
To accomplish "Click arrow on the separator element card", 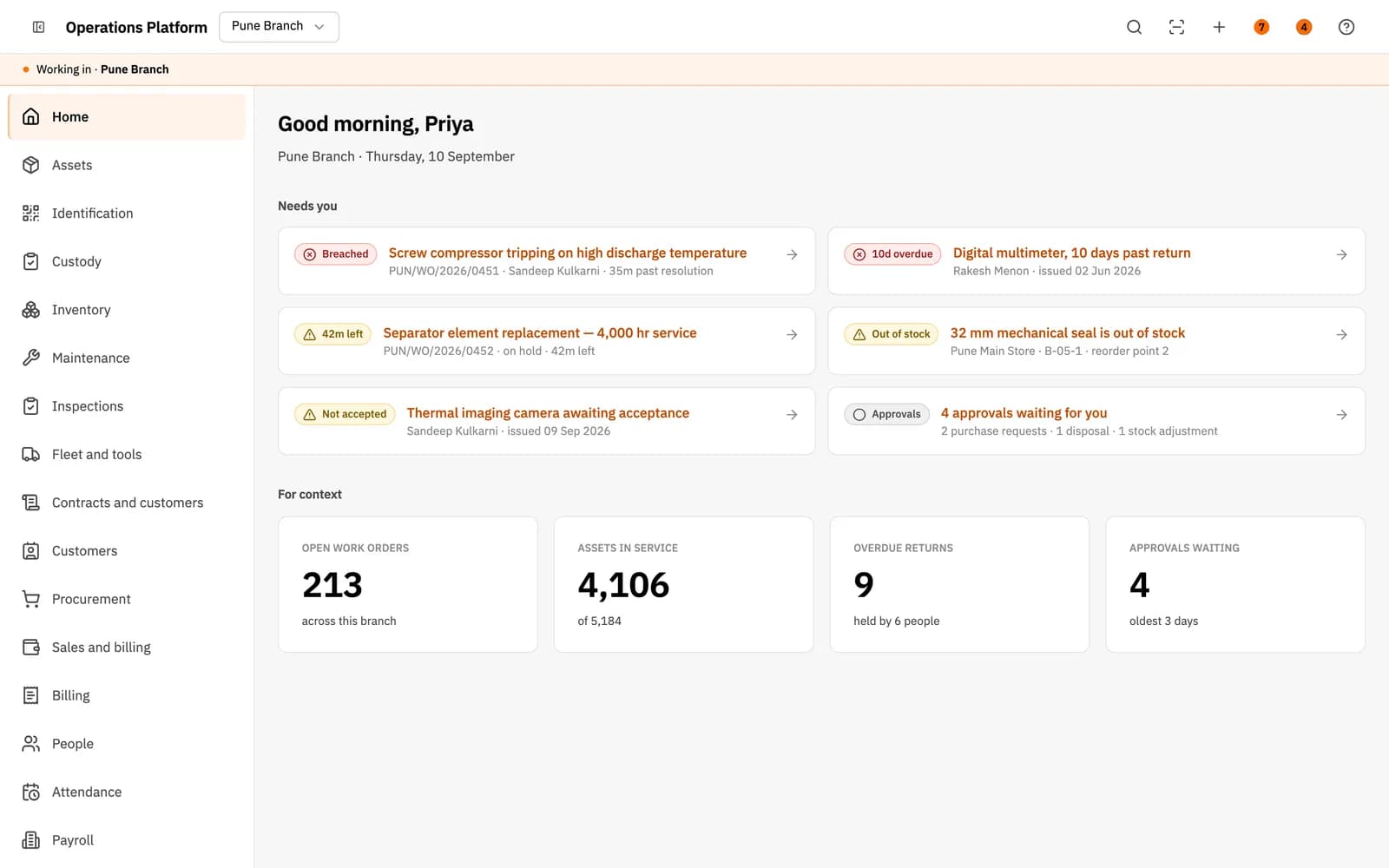I will click(792, 334).
